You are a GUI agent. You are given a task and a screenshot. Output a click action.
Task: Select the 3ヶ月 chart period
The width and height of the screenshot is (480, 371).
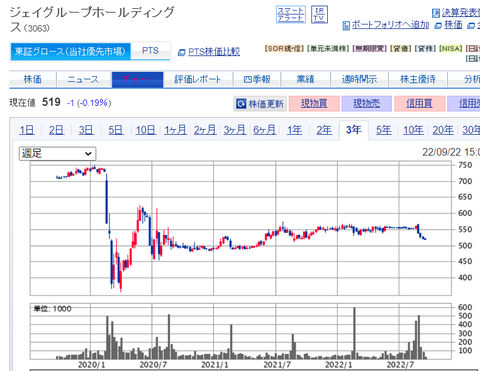[235, 130]
